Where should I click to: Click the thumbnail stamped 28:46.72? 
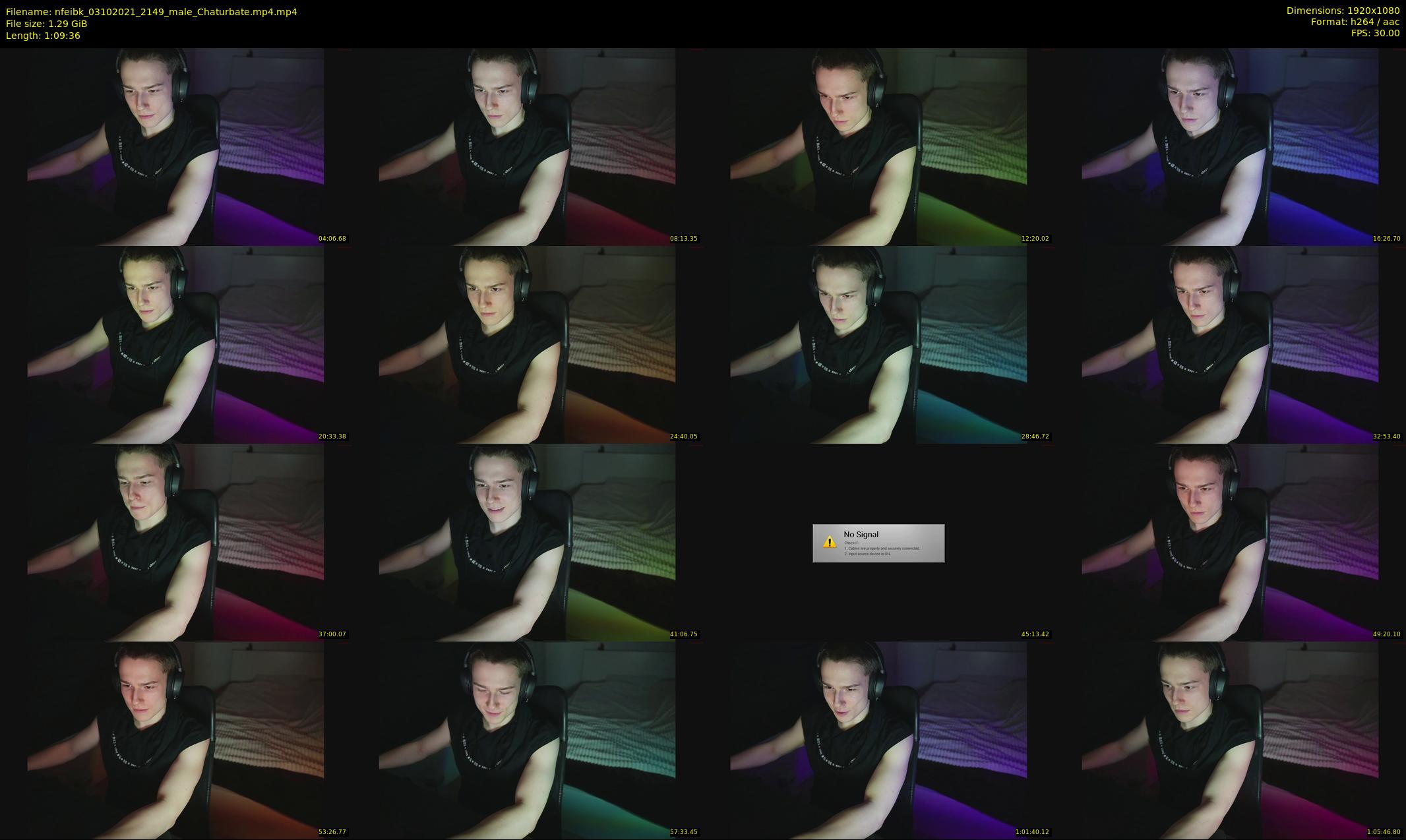tap(878, 344)
